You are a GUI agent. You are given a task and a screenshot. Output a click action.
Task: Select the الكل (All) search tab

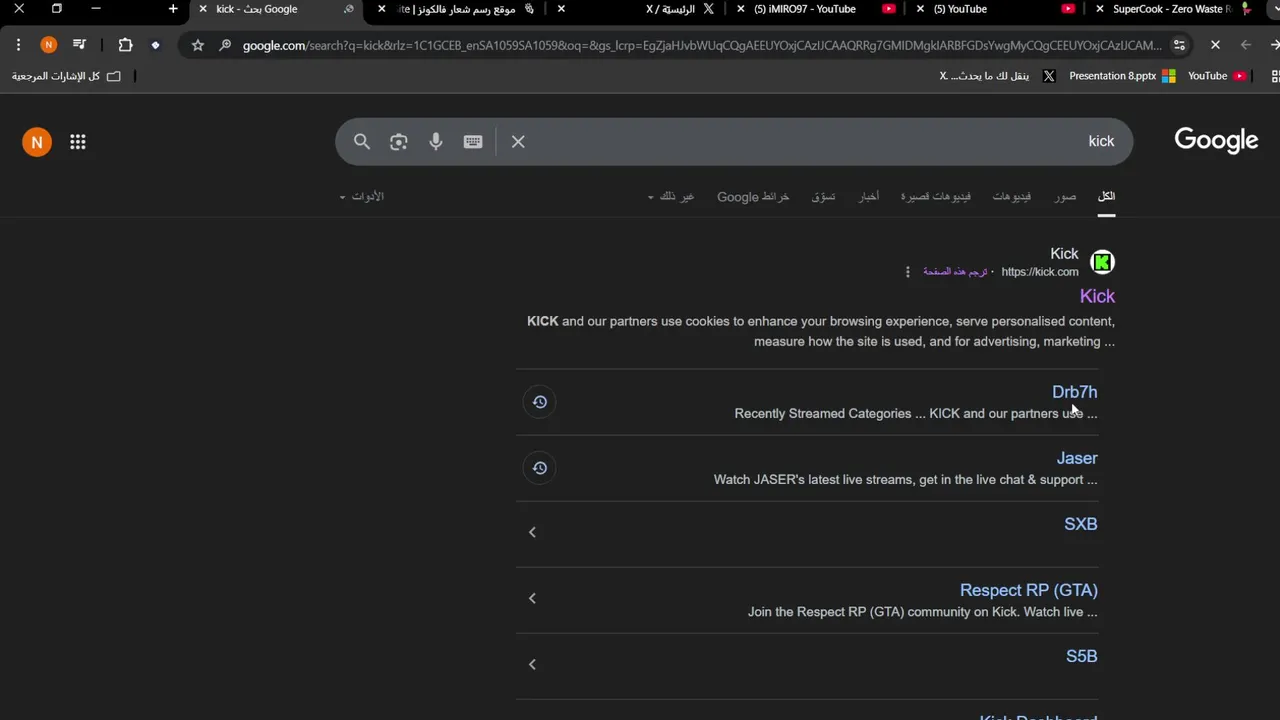(x=1106, y=197)
